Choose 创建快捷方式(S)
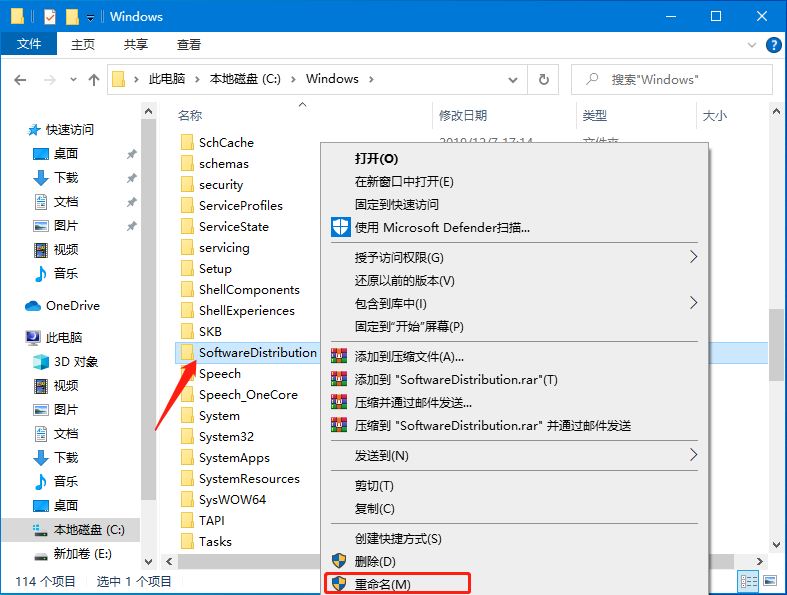The image size is (787, 595). tap(398, 539)
